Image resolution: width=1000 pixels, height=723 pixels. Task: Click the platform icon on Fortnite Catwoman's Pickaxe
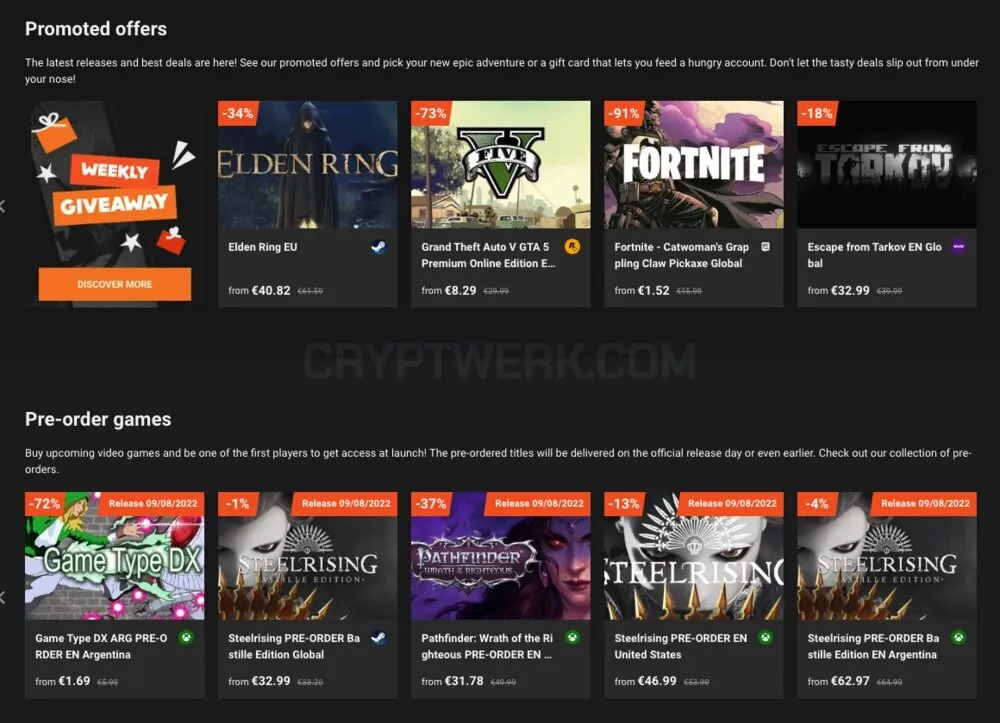[765, 247]
